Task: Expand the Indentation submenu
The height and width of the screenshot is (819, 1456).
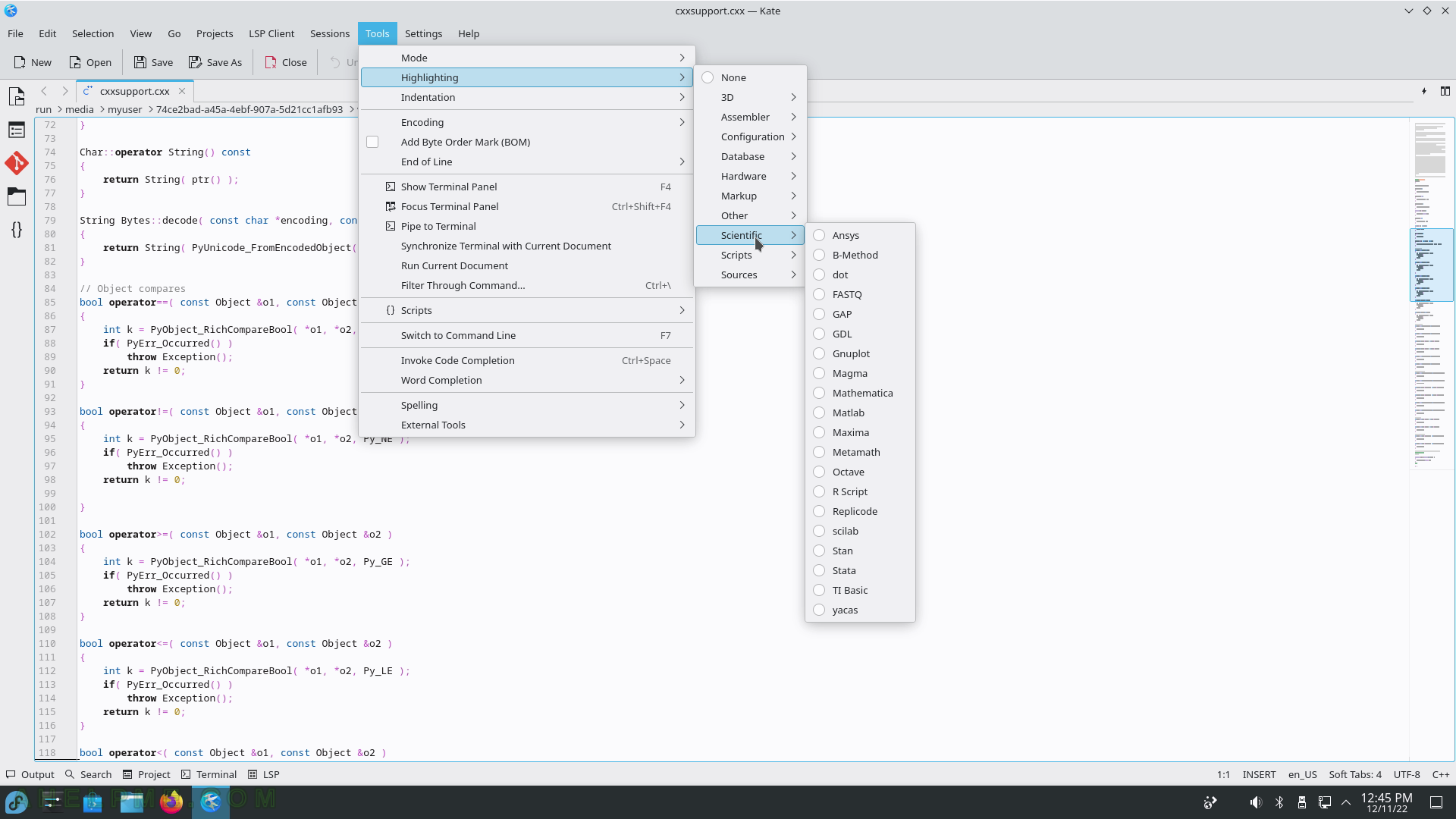Action: tap(527, 97)
